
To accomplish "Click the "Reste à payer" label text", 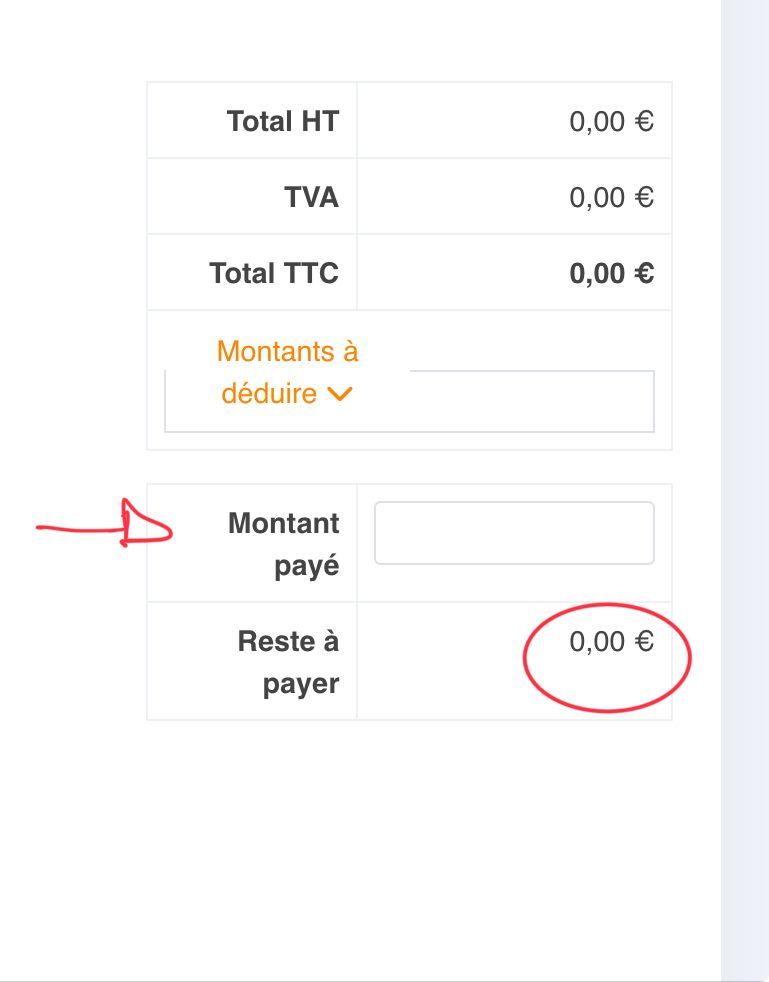I will pyautogui.click(x=289, y=662).
